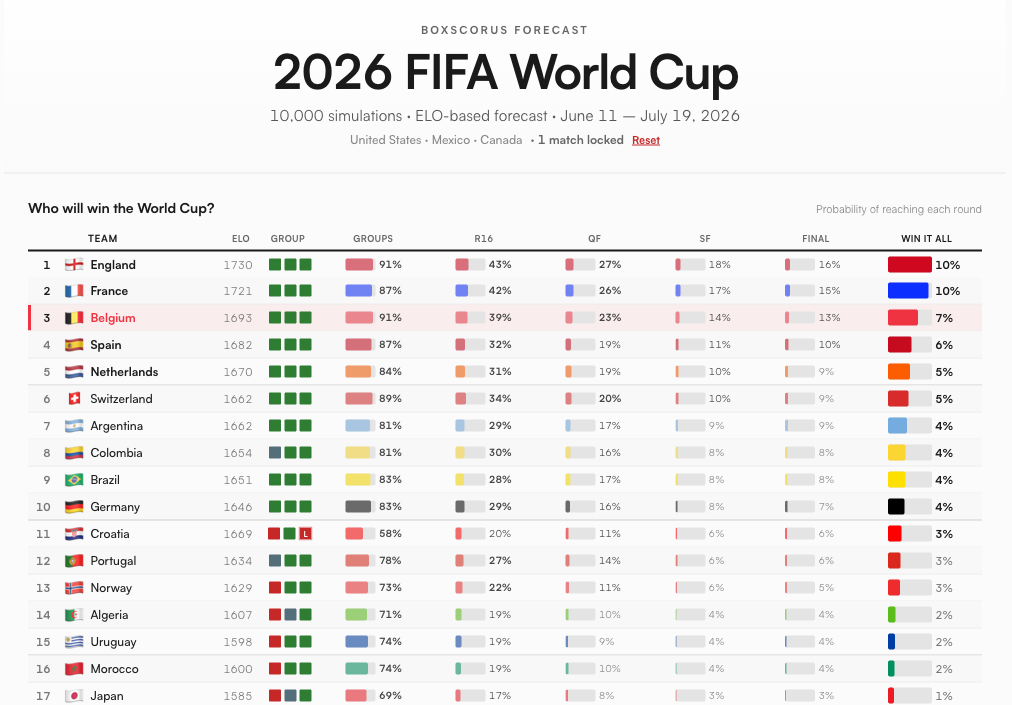Click the Croatia flag icon
This screenshot has height=705, width=1012.
pyautogui.click(x=73, y=533)
